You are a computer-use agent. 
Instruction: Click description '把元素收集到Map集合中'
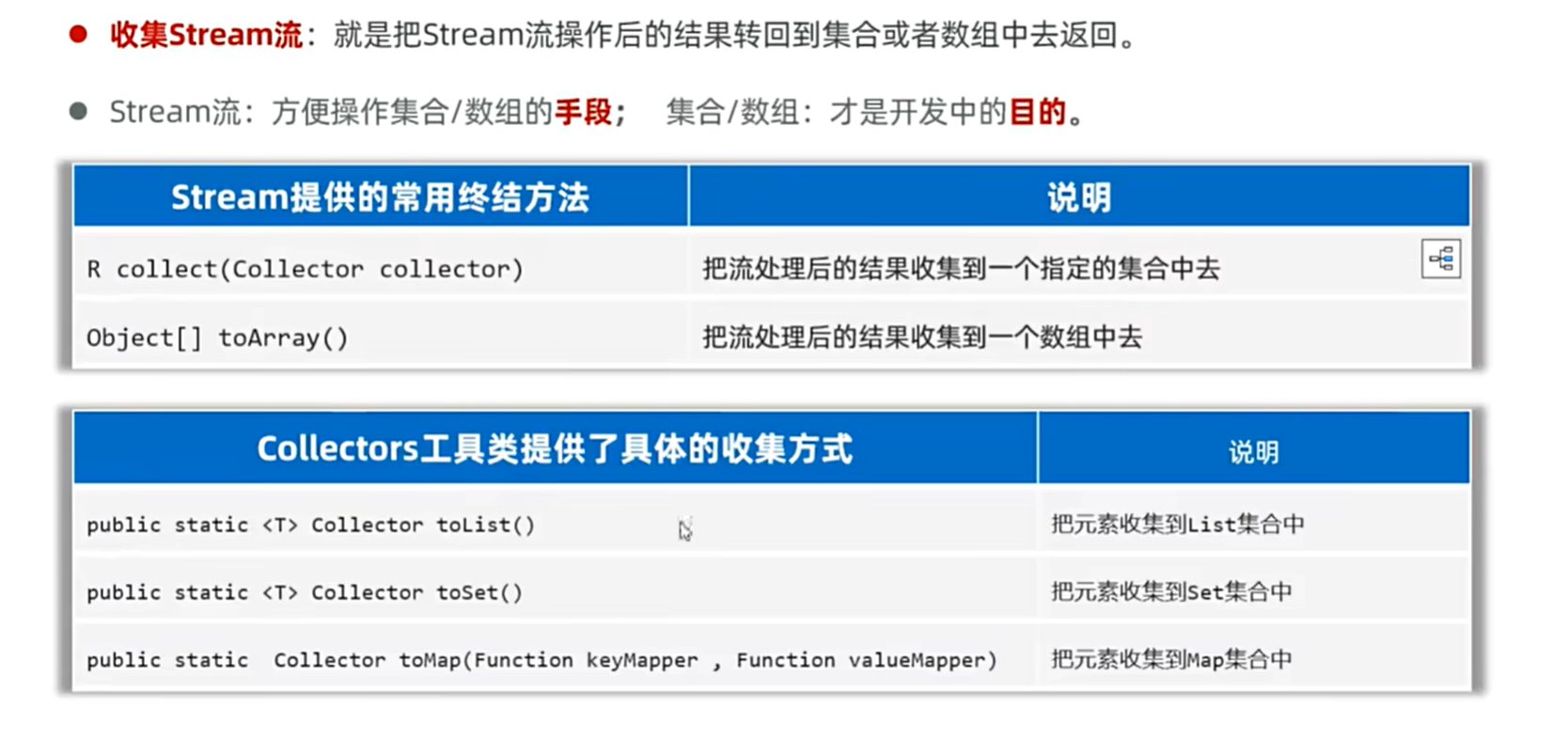pos(1171,659)
